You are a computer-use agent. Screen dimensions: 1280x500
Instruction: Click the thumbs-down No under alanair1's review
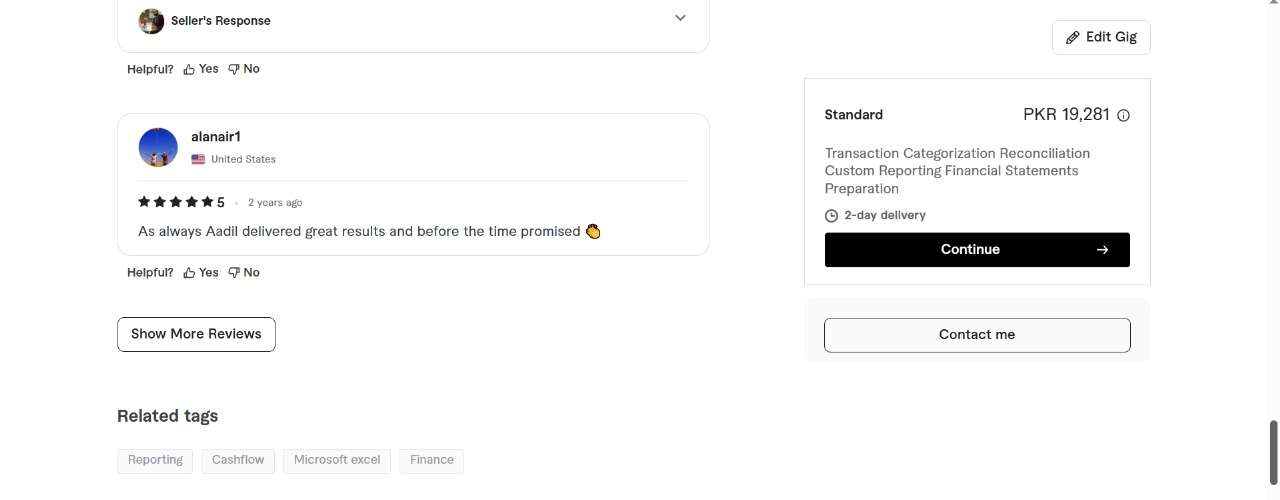coord(243,272)
